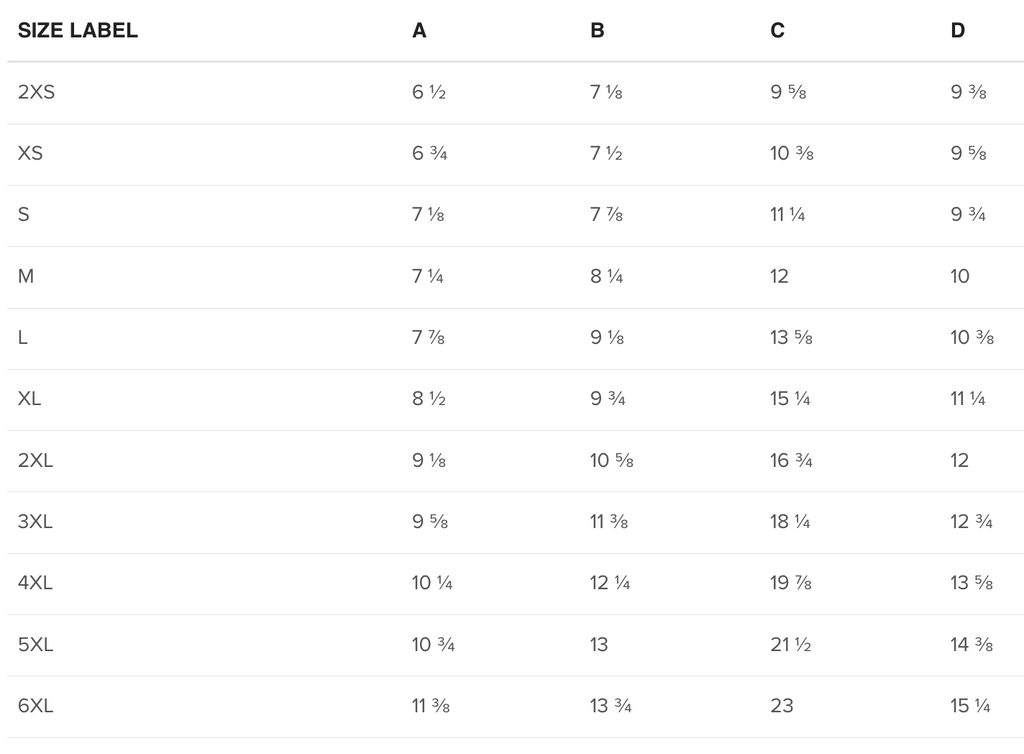This screenshot has width=1024, height=754.
Task: Select column header A
Action: pos(419,31)
